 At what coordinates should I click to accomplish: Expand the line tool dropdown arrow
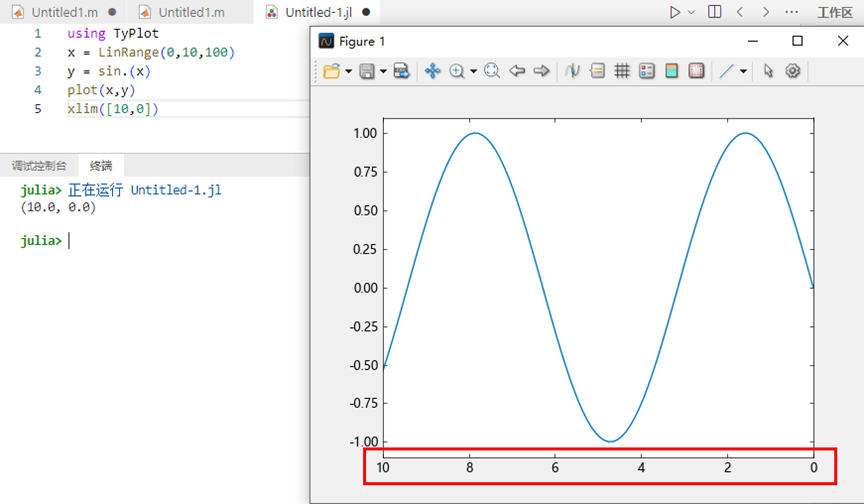point(743,71)
